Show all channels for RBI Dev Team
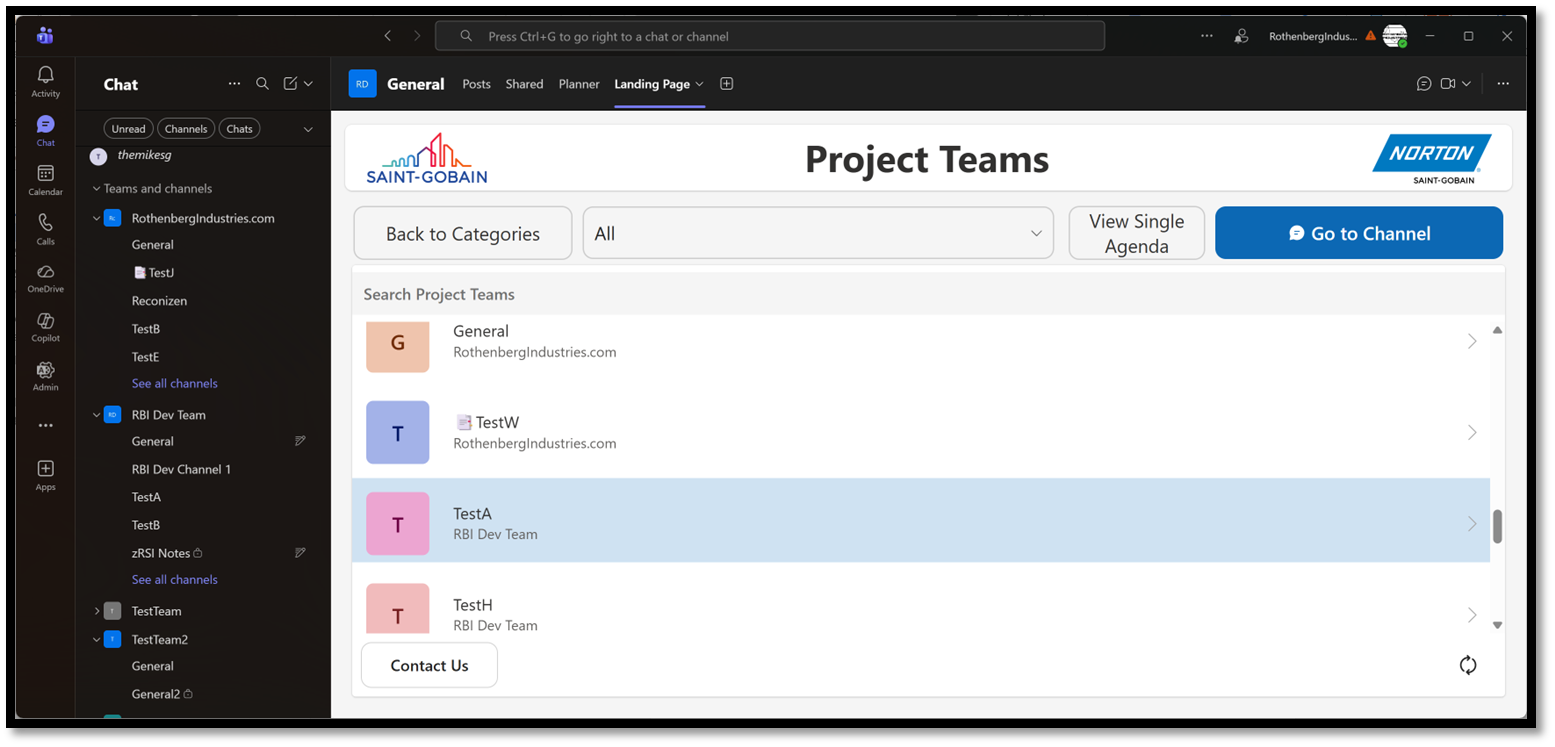Image resolution: width=1555 pixels, height=747 pixels. (x=174, y=579)
